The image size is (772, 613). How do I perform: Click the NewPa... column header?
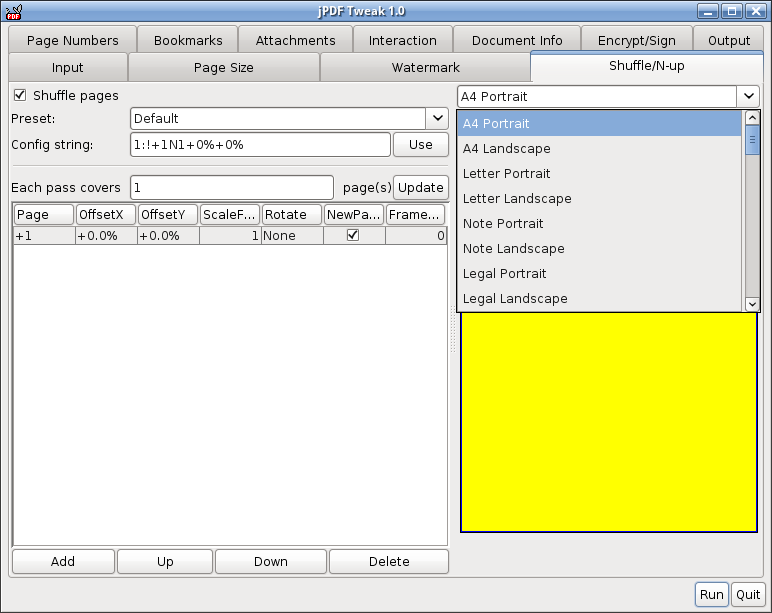coord(354,215)
